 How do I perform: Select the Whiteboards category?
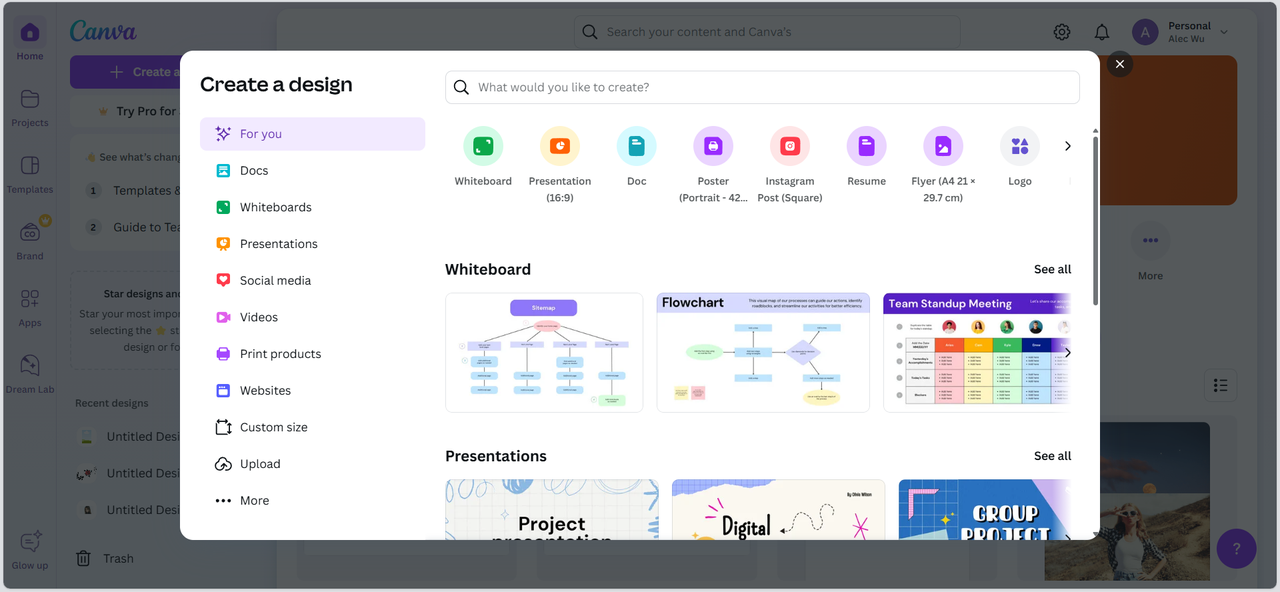tap(312, 207)
